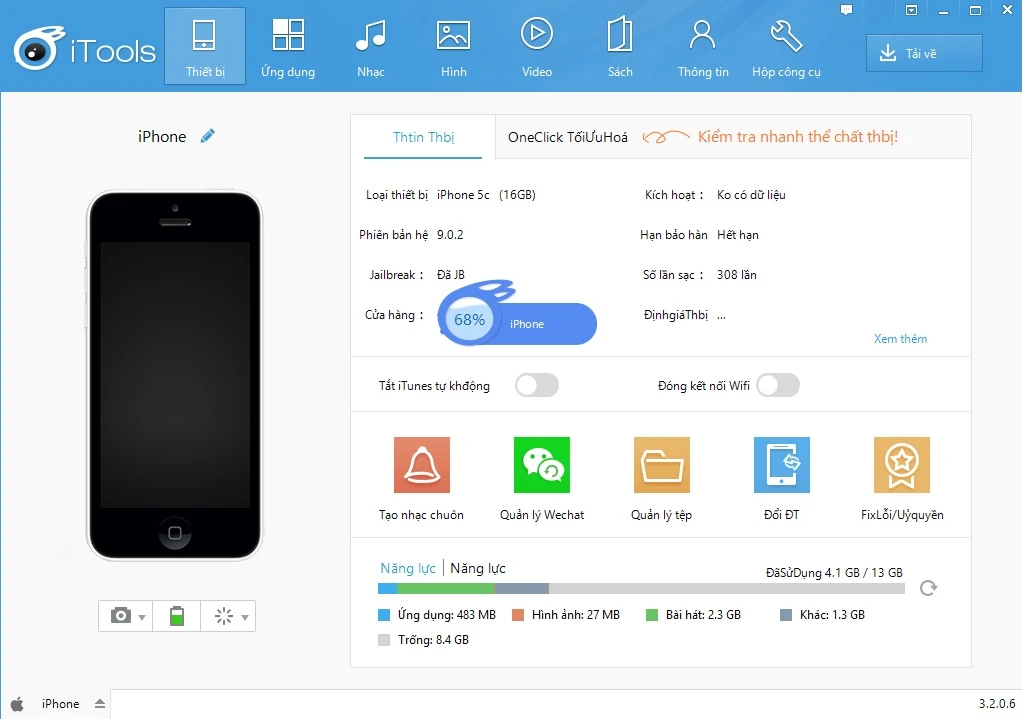Launch the Đổi ĐT phone transfer tool

(x=781, y=478)
